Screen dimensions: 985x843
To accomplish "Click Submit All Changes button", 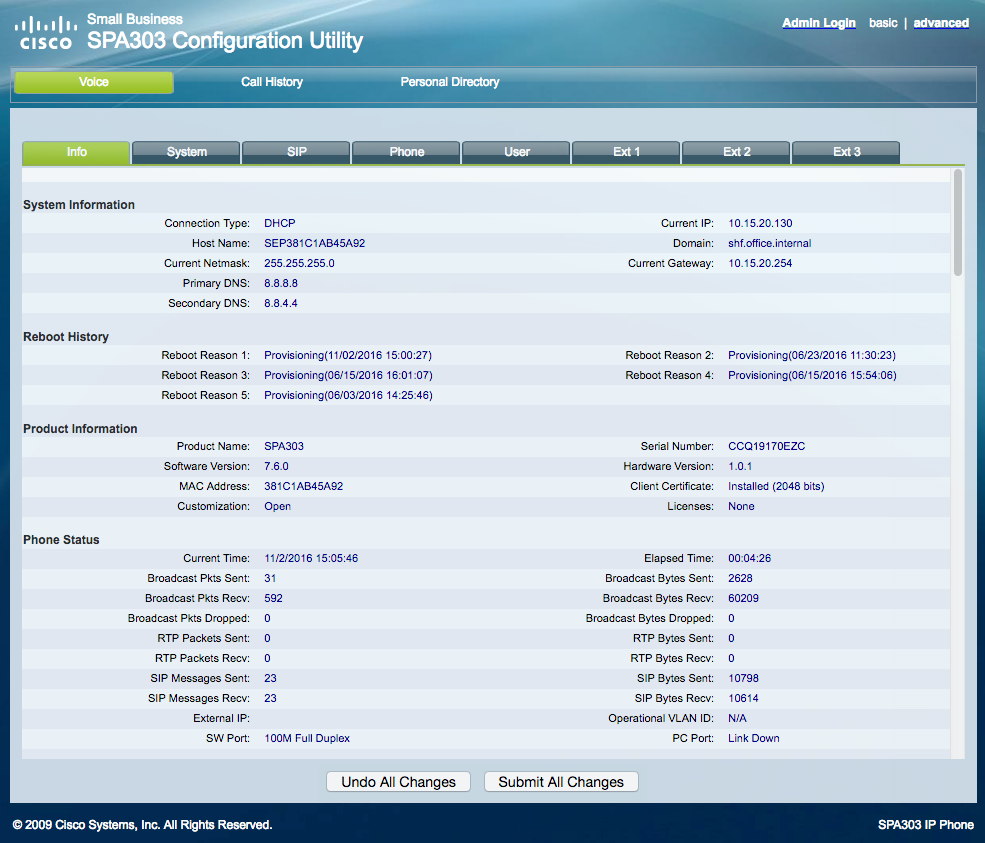I will (561, 782).
